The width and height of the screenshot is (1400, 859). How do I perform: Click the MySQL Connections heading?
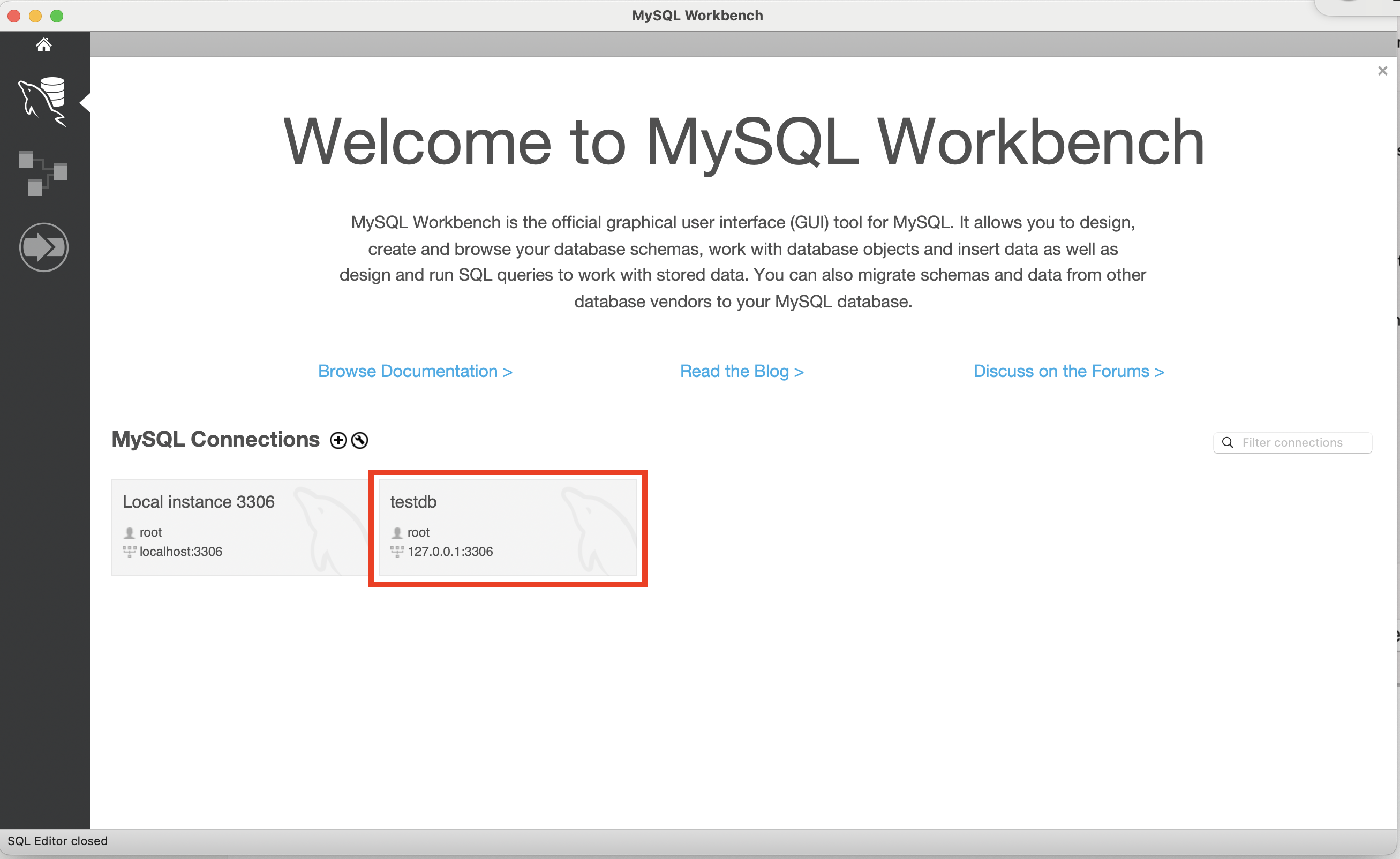(x=215, y=440)
